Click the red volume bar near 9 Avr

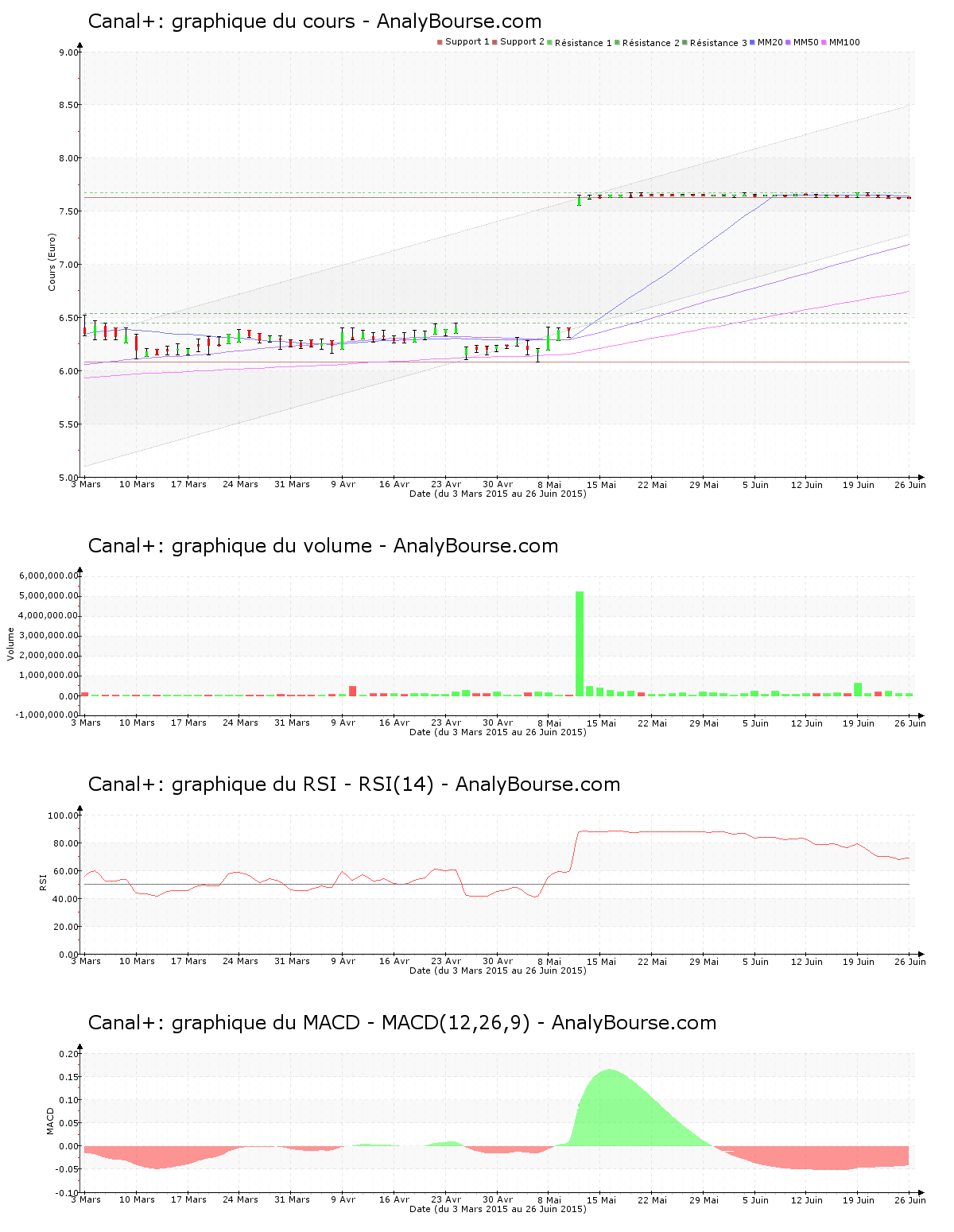pos(353,691)
